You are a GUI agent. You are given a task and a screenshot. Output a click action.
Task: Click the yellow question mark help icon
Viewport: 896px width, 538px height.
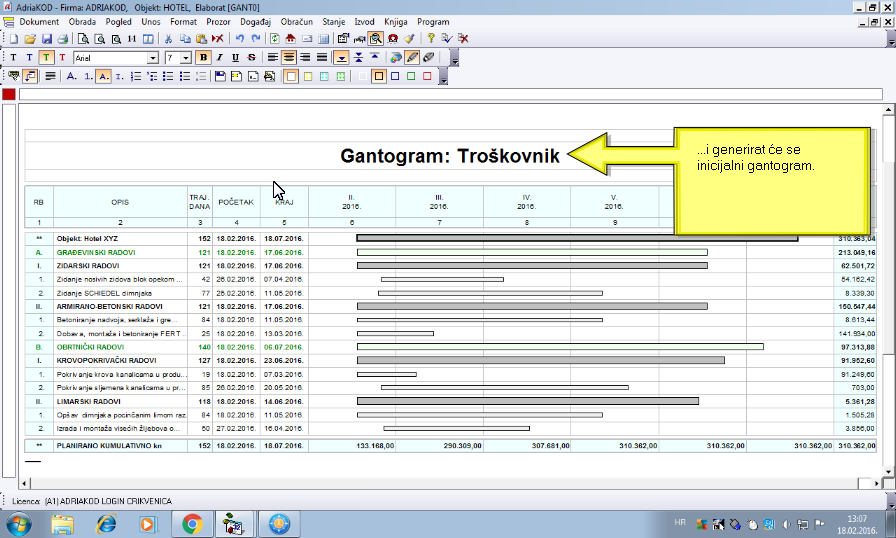click(431, 39)
